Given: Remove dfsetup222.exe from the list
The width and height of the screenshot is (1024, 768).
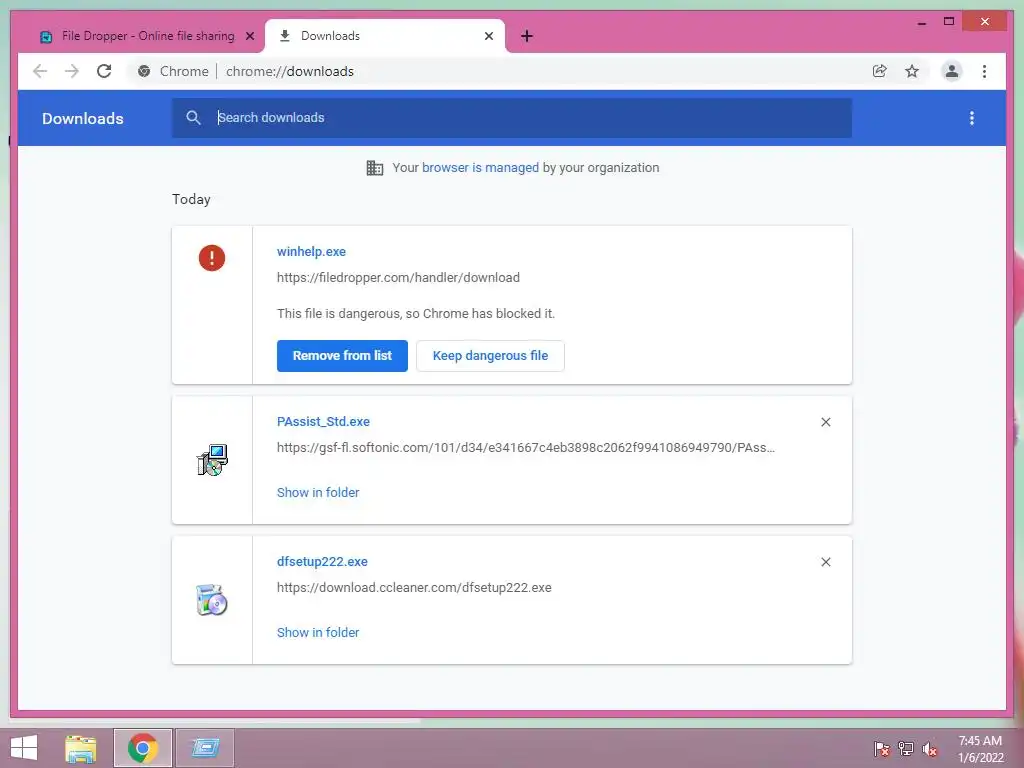Looking at the screenshot, I should pos(825,562).
